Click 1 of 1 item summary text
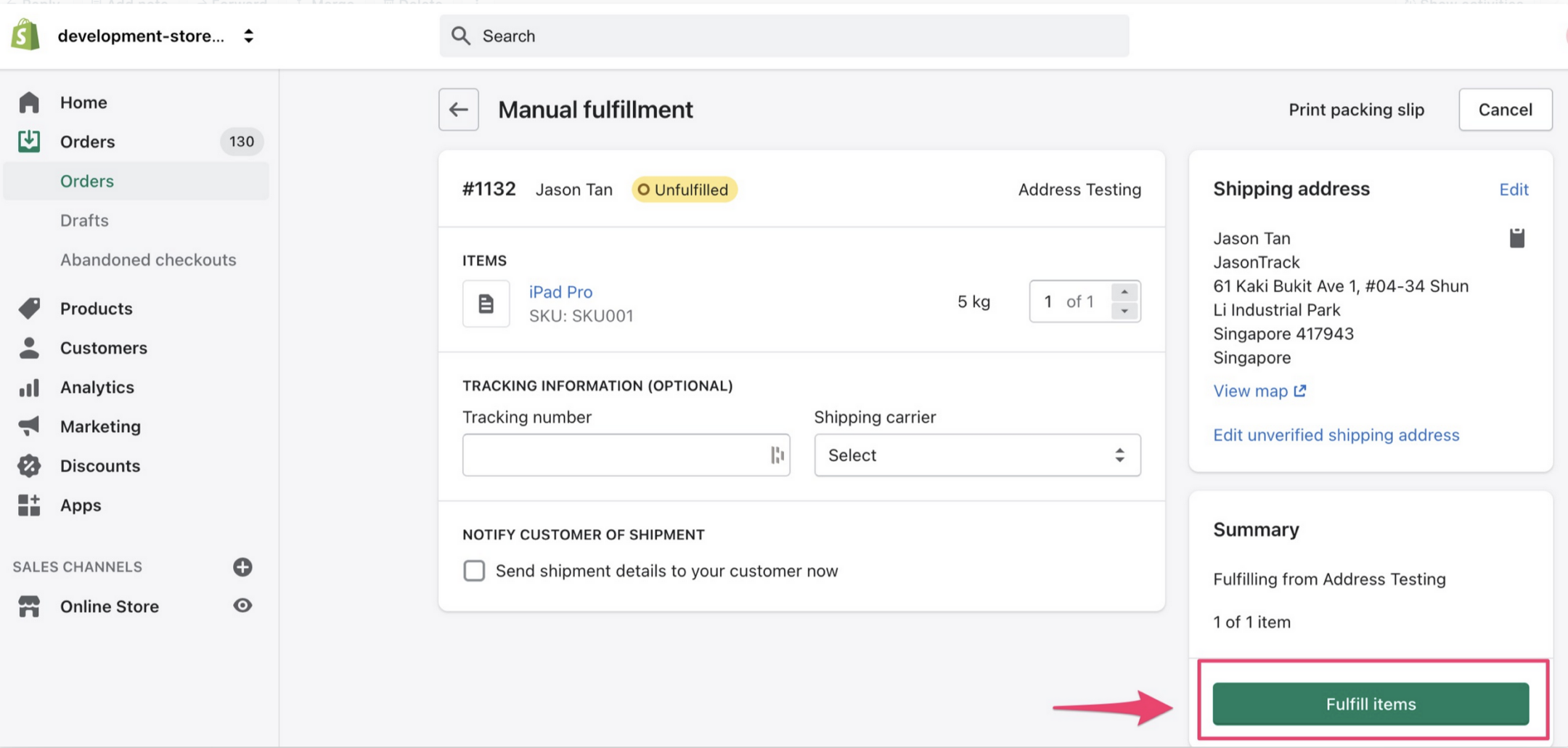1568x748 pixels. pos(1251,622)
